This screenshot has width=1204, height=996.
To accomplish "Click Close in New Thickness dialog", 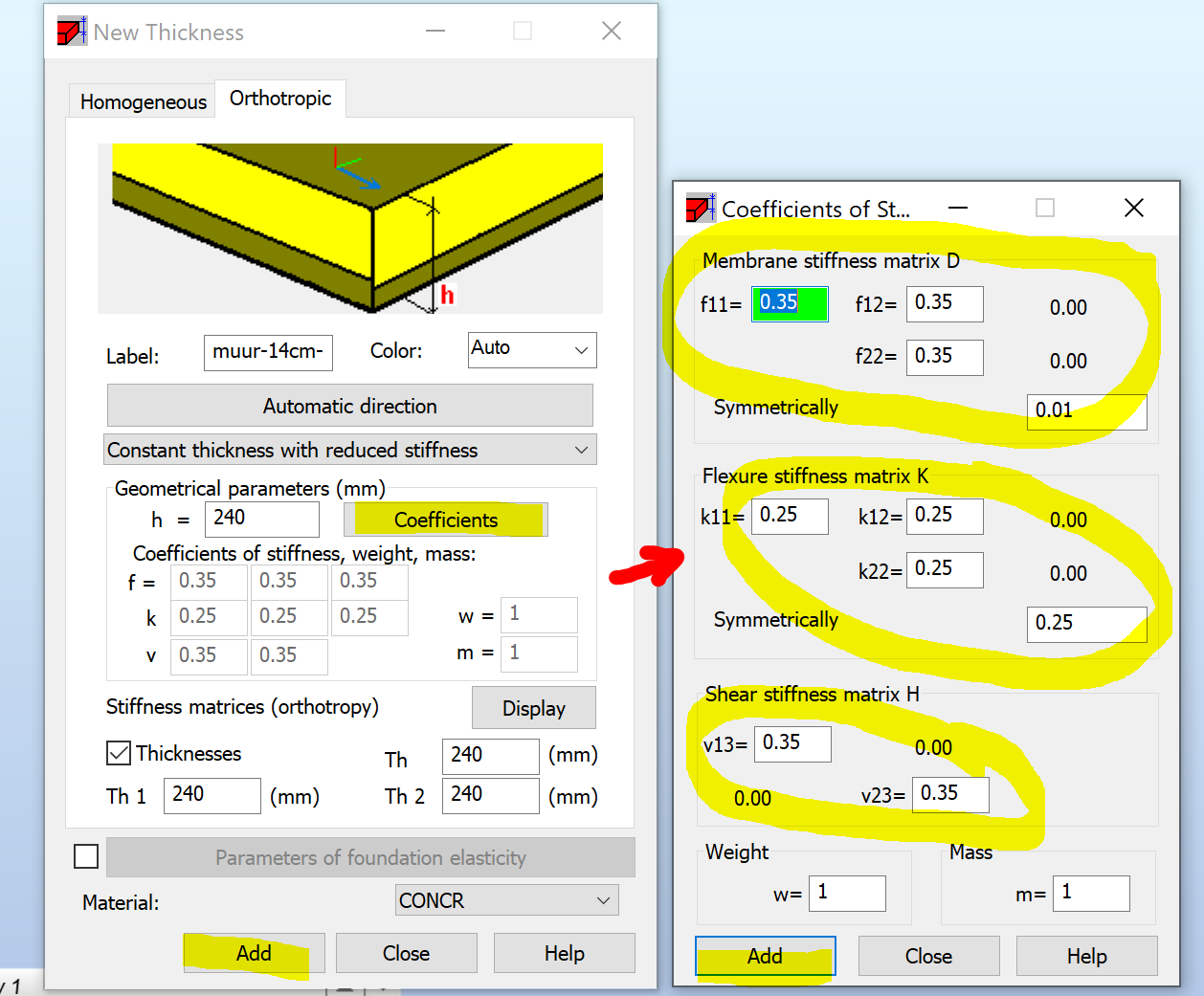I will pos(406,953).
